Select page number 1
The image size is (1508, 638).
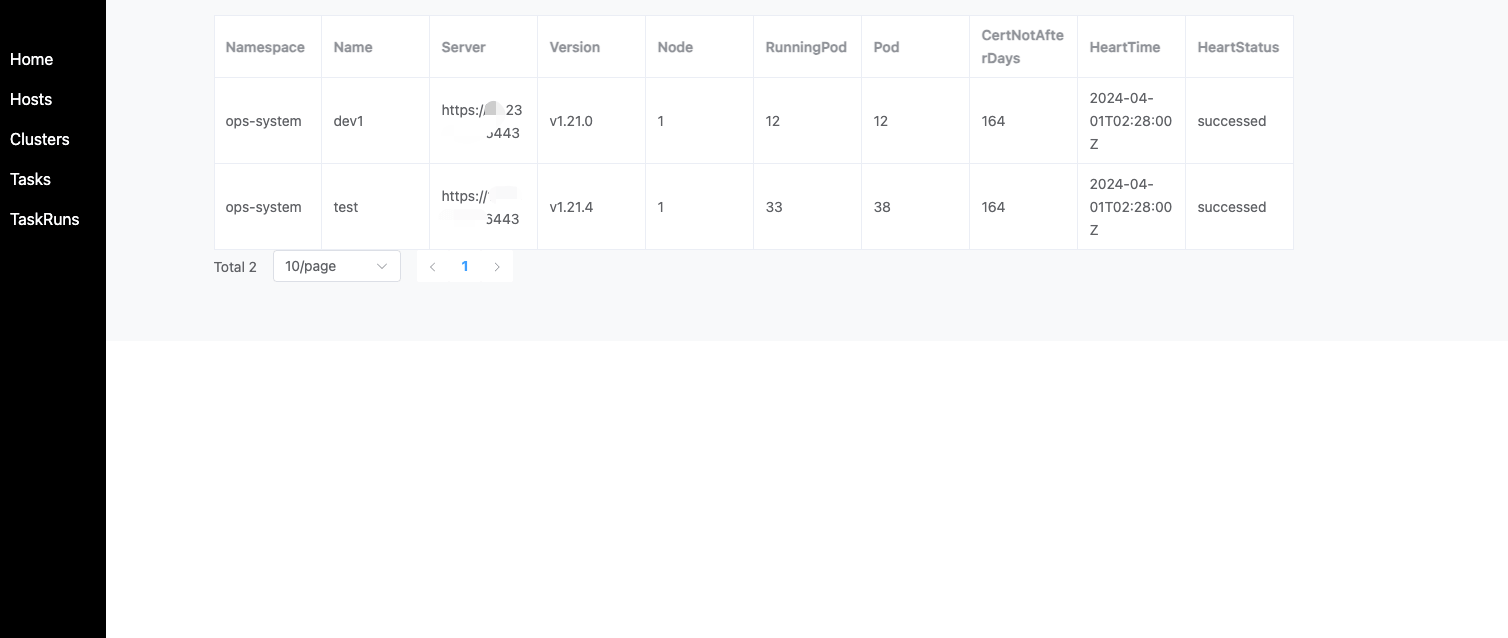point(465,266)
